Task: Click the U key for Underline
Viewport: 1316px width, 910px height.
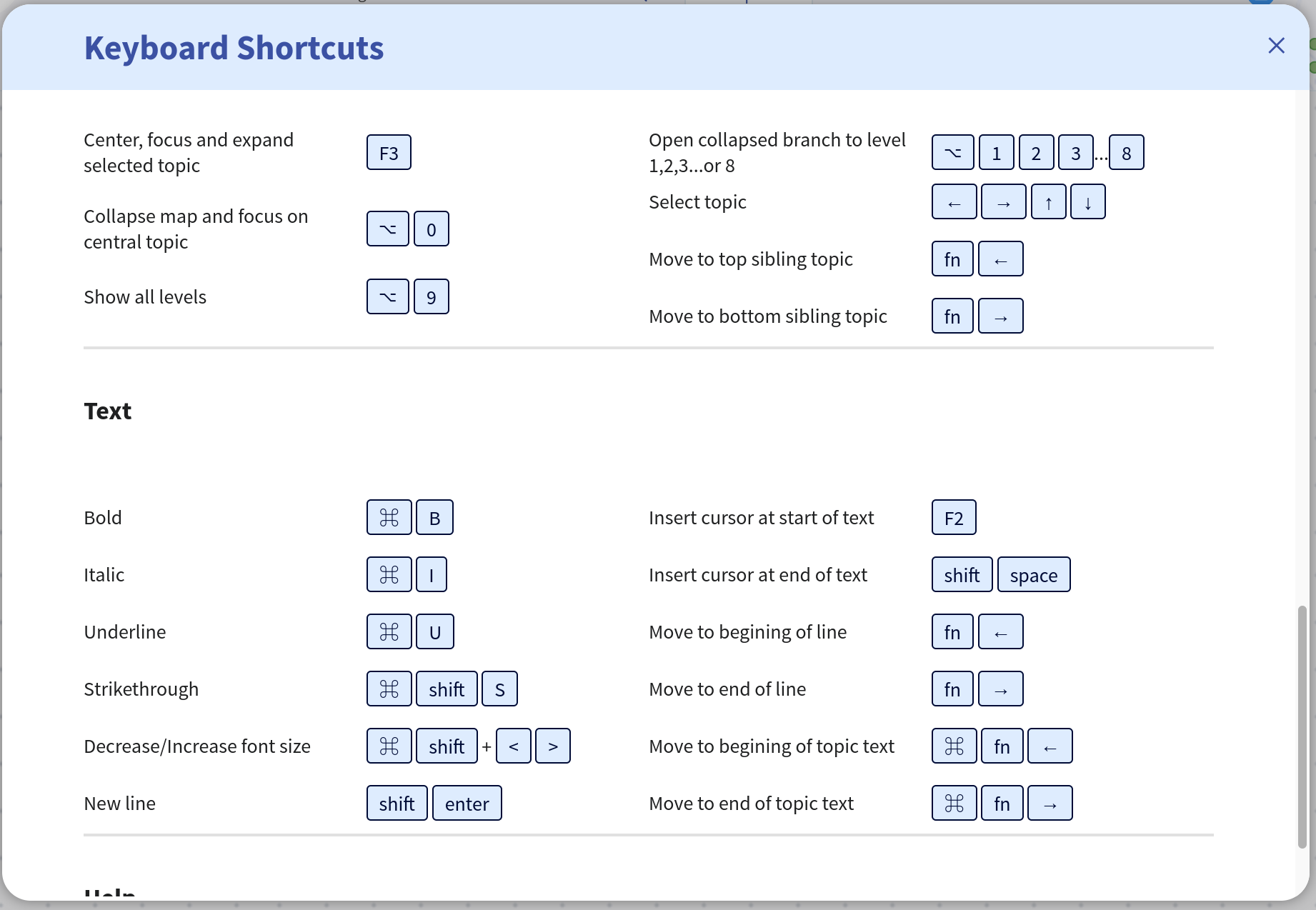Action: [x=434, y=632]
